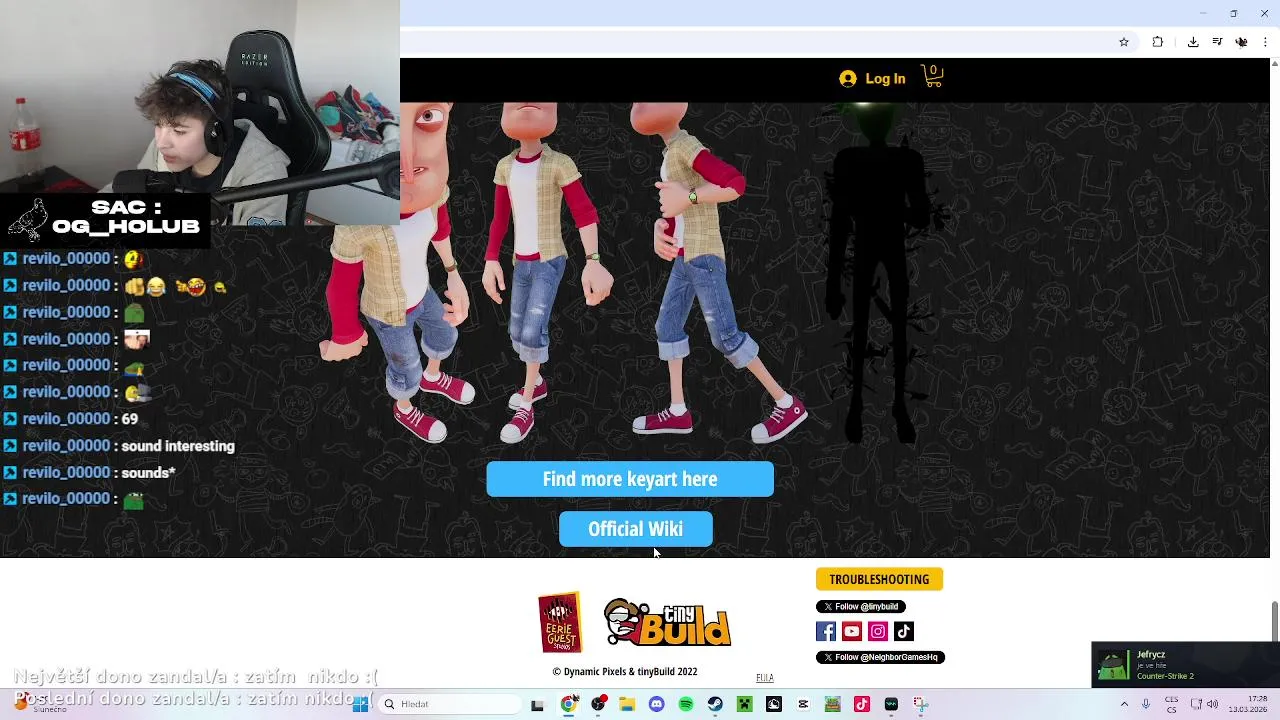This screenshot has width=1280, height=720.
Task: Open File Explorer from taskbar
Action: [x=627, y=705]
